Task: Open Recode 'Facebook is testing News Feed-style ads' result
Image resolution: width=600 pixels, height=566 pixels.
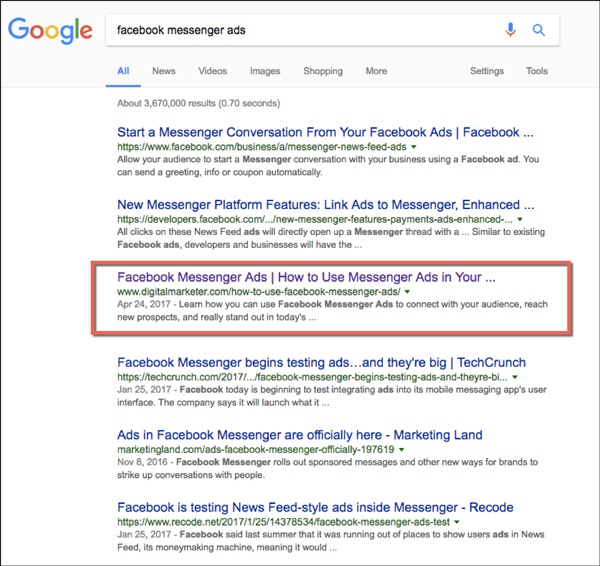Action: (x=315, y=507)
